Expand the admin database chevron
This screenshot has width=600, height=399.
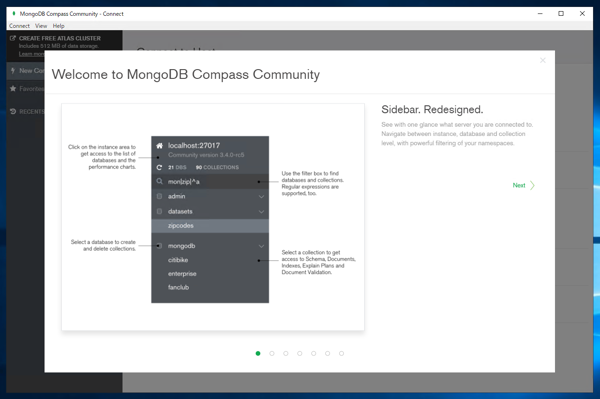pyautogui.click(x=261, y=197)
